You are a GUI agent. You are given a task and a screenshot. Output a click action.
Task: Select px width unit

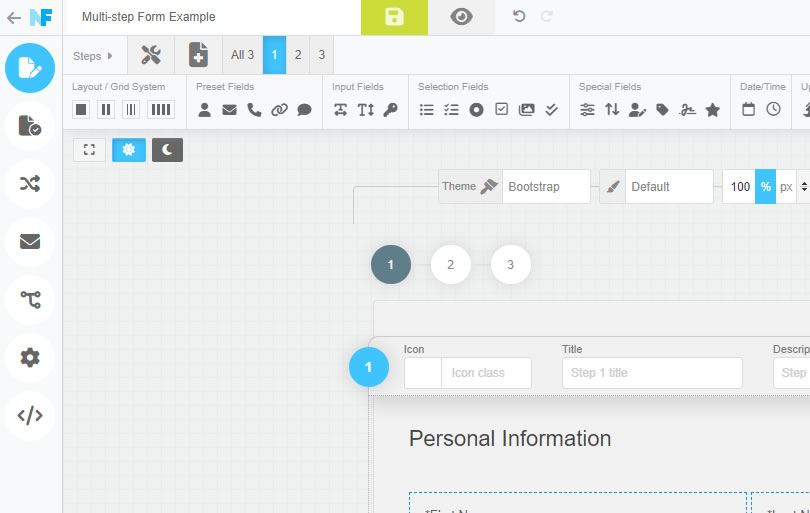tap(786, 186)
